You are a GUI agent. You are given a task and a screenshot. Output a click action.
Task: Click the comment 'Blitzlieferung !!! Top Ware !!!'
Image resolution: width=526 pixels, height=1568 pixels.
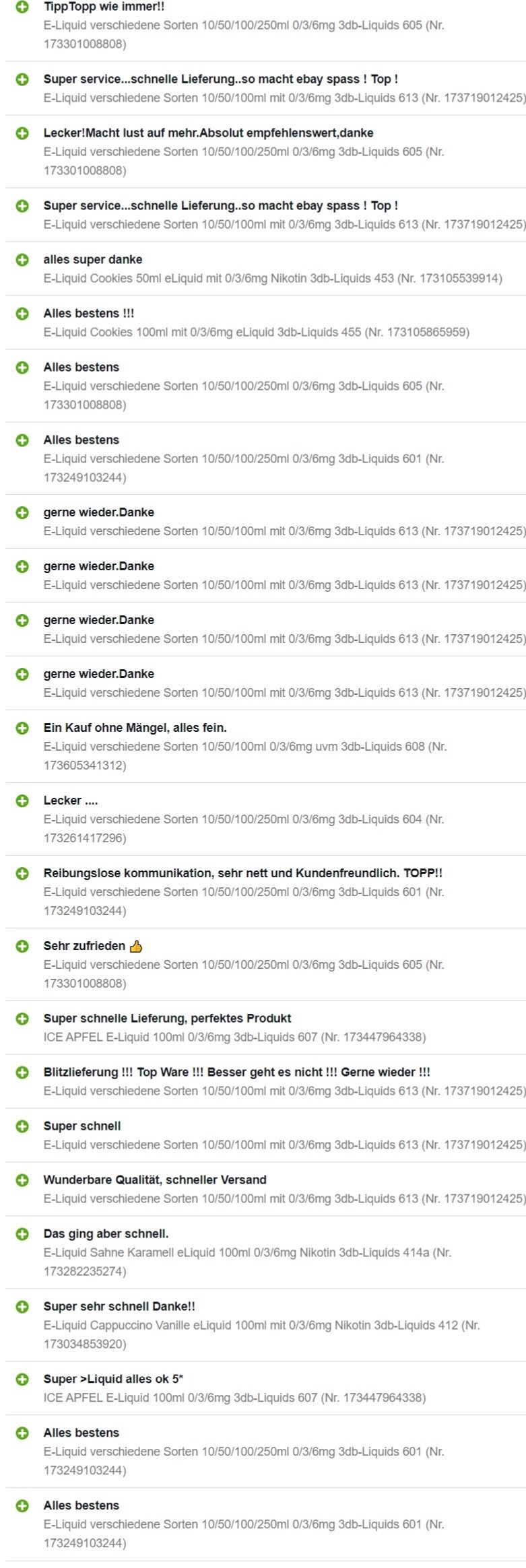tap(236, 1072)
